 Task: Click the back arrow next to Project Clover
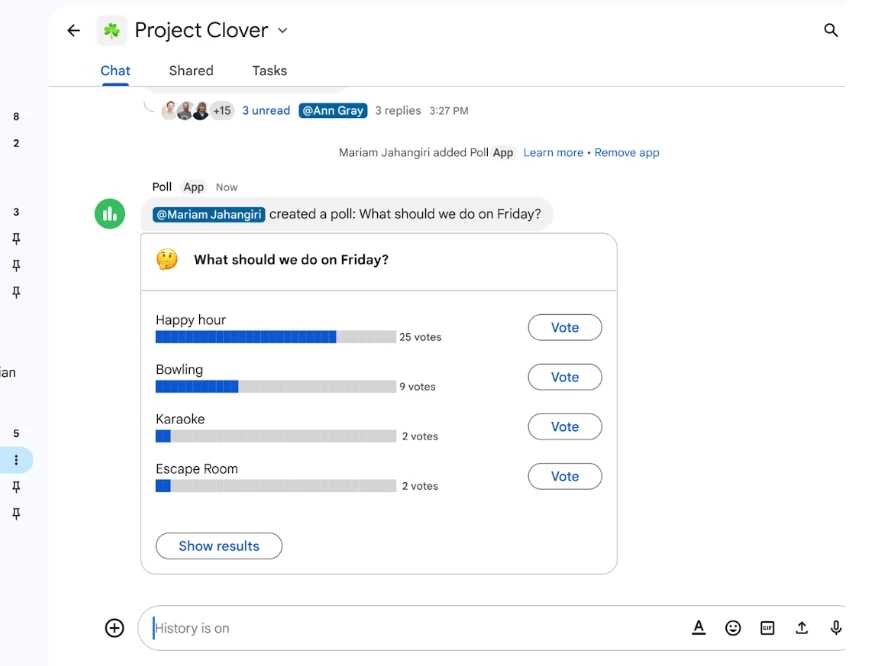[x=72, y=30]
